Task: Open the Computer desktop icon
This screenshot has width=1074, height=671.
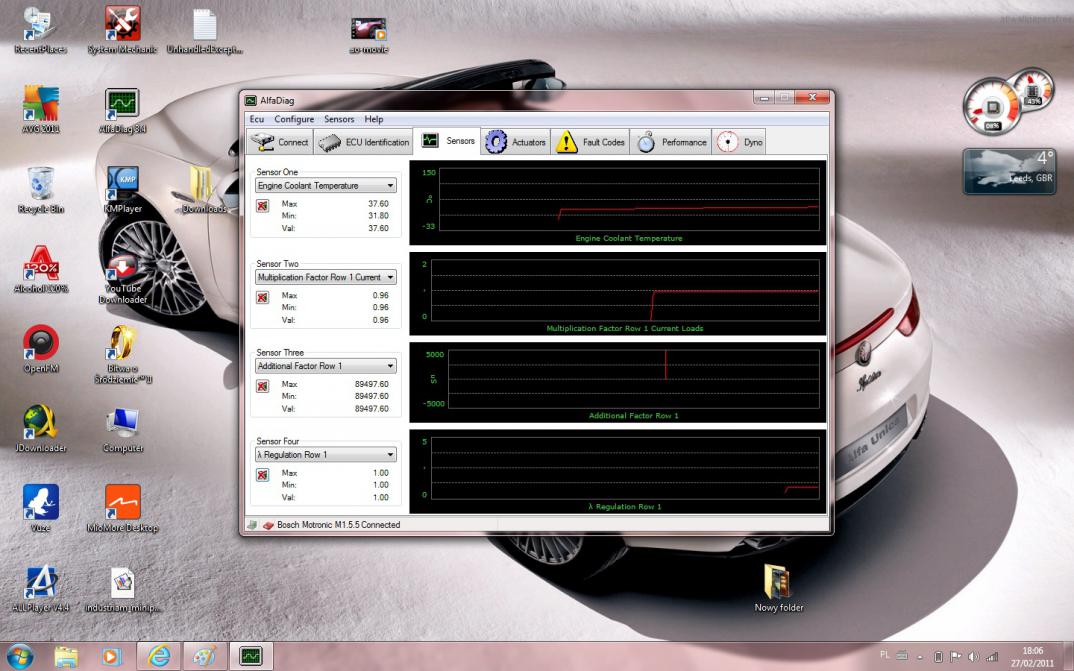Action: 123,429
